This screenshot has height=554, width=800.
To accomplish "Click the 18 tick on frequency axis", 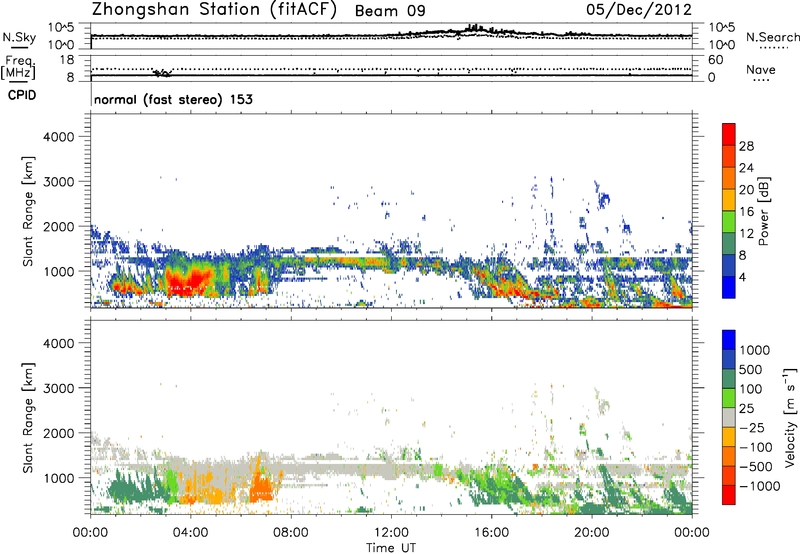I will click(x=67, y=60).
